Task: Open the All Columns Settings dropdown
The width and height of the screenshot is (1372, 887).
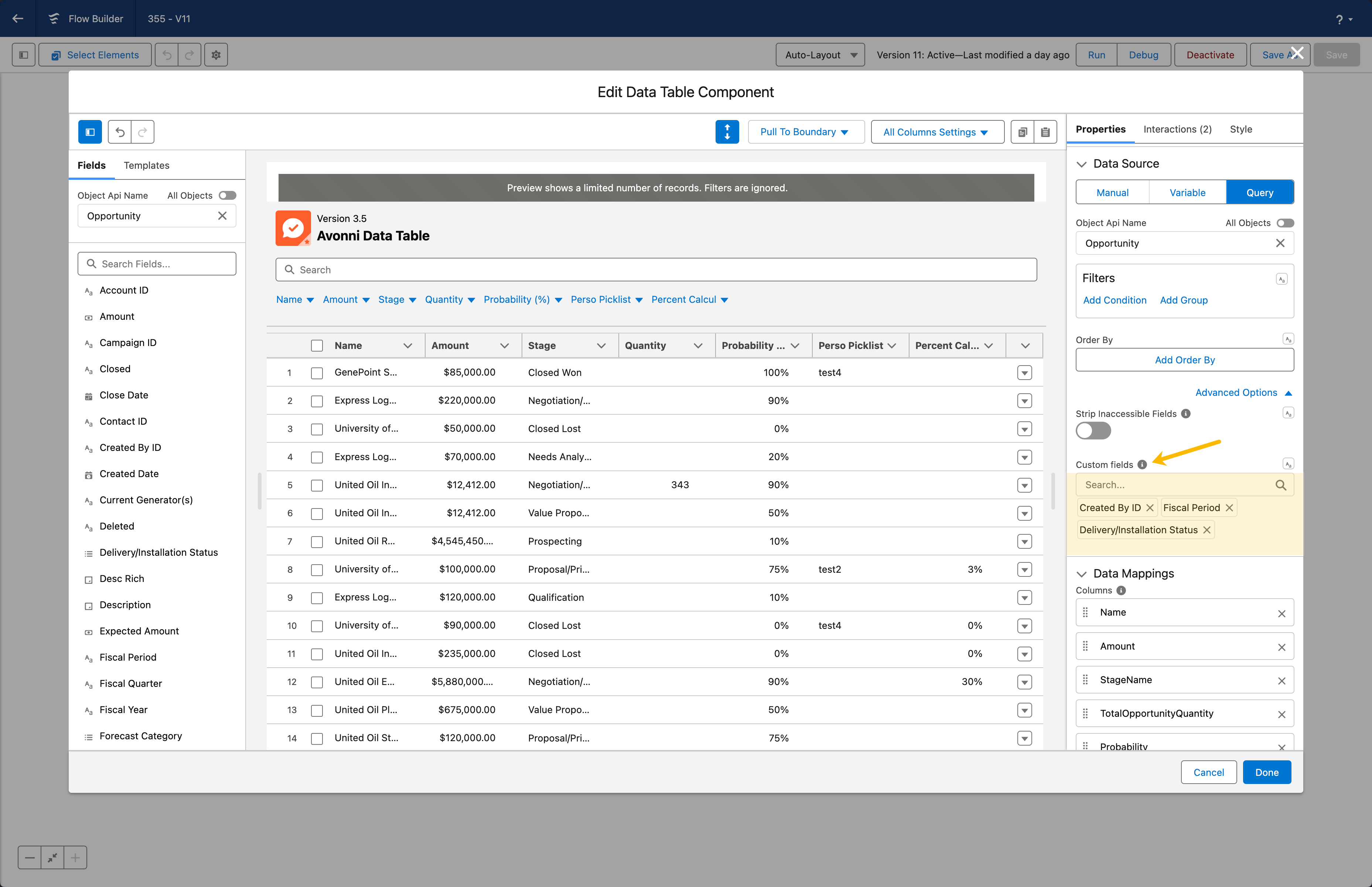Action: (936, 132)
